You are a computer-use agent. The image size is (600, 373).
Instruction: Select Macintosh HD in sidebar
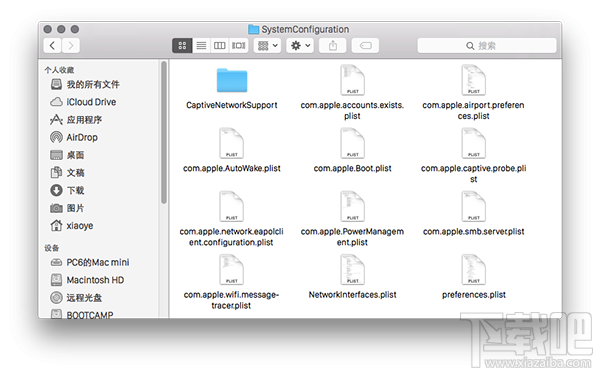click(x=87, y=280)
